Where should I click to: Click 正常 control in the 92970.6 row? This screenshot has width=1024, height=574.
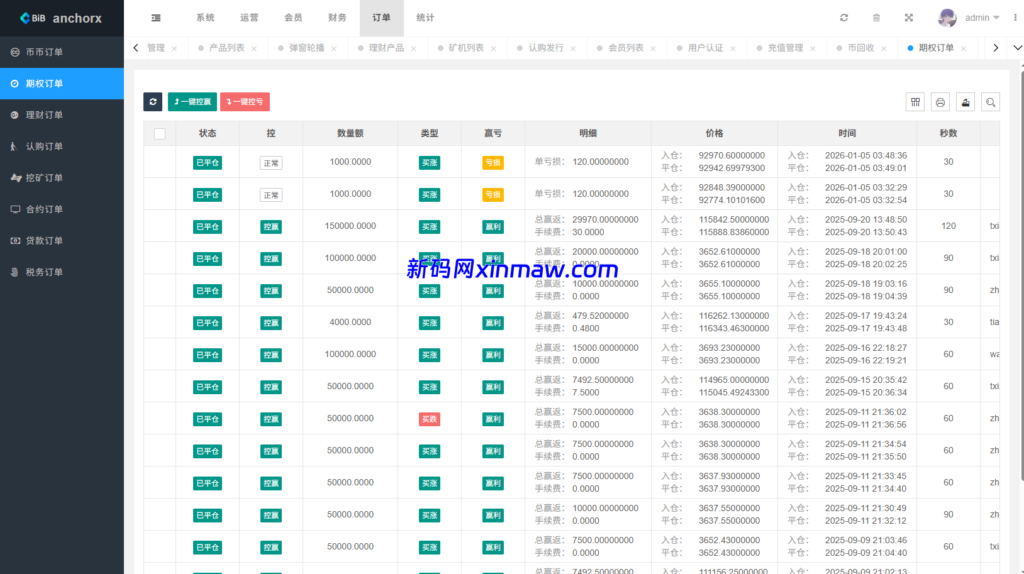click(271, 163)
